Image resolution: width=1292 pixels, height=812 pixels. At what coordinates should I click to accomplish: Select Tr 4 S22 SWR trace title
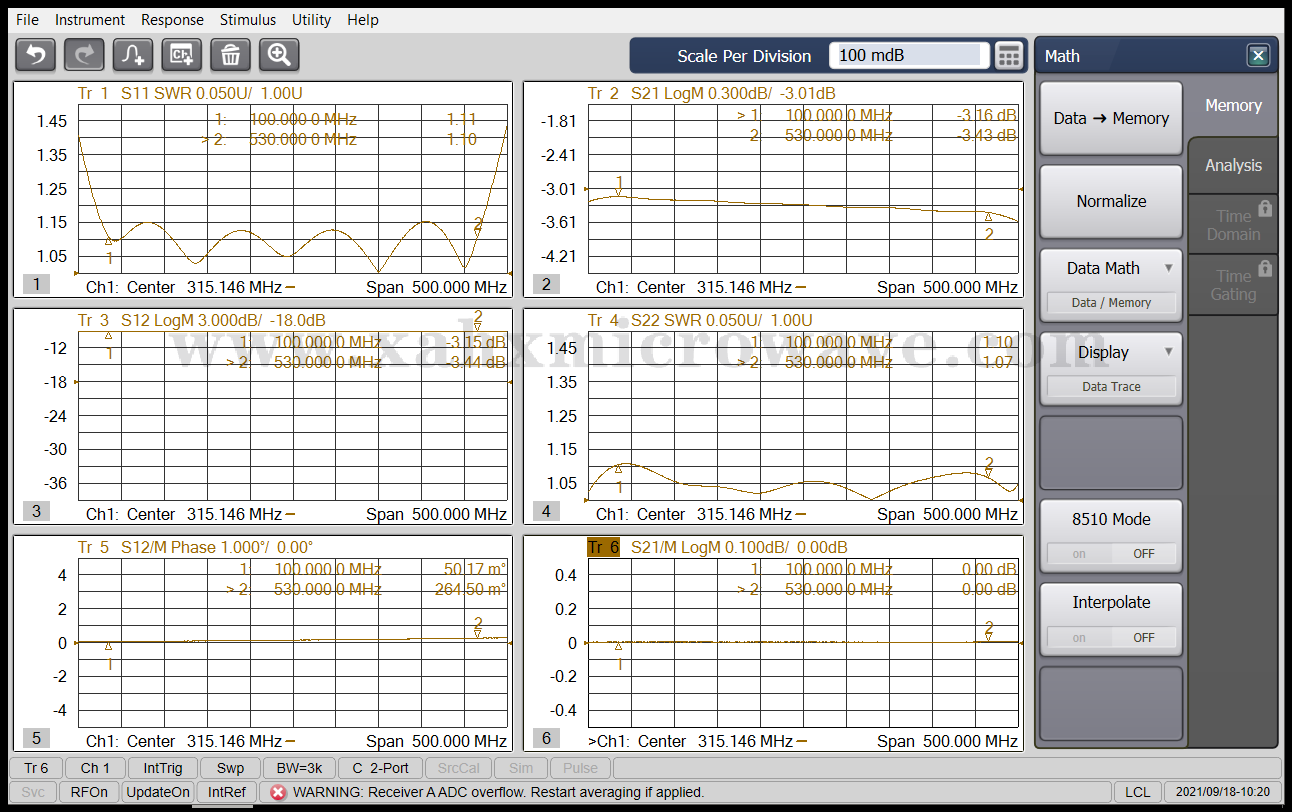coord(700,320)
